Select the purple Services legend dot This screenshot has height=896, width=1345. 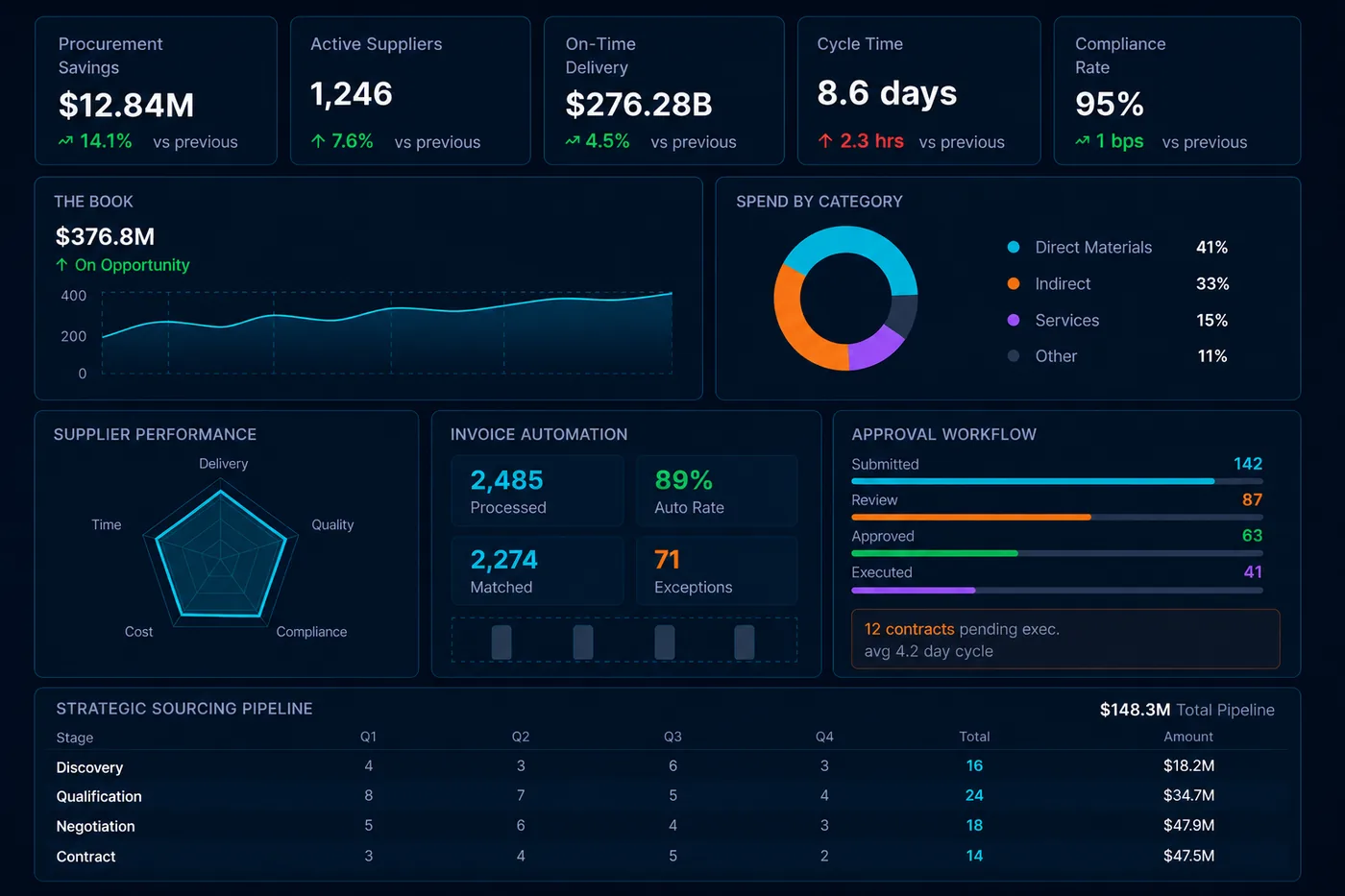point(1014,320)
